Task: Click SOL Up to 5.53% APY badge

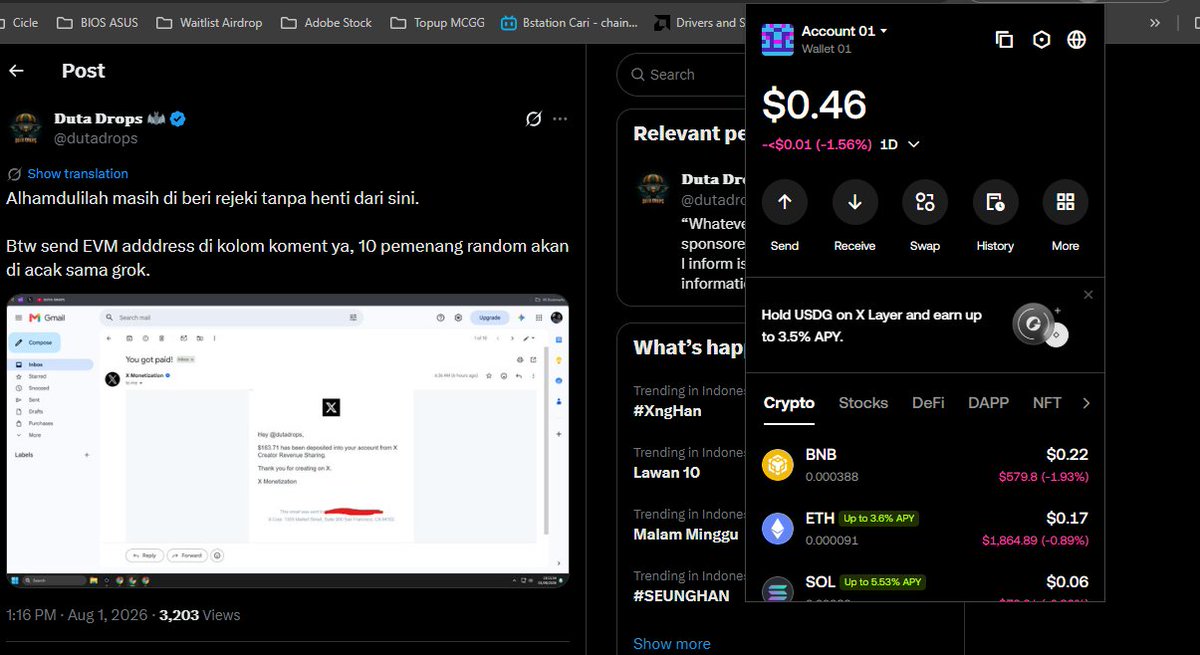Action: point(882,582)
